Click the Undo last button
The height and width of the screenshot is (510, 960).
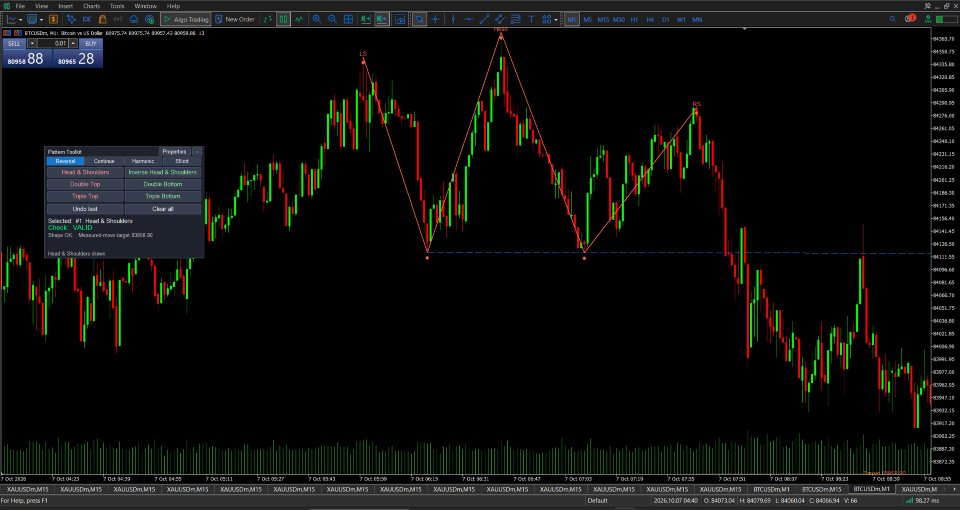pyautogui.click(x=85, y=209)
